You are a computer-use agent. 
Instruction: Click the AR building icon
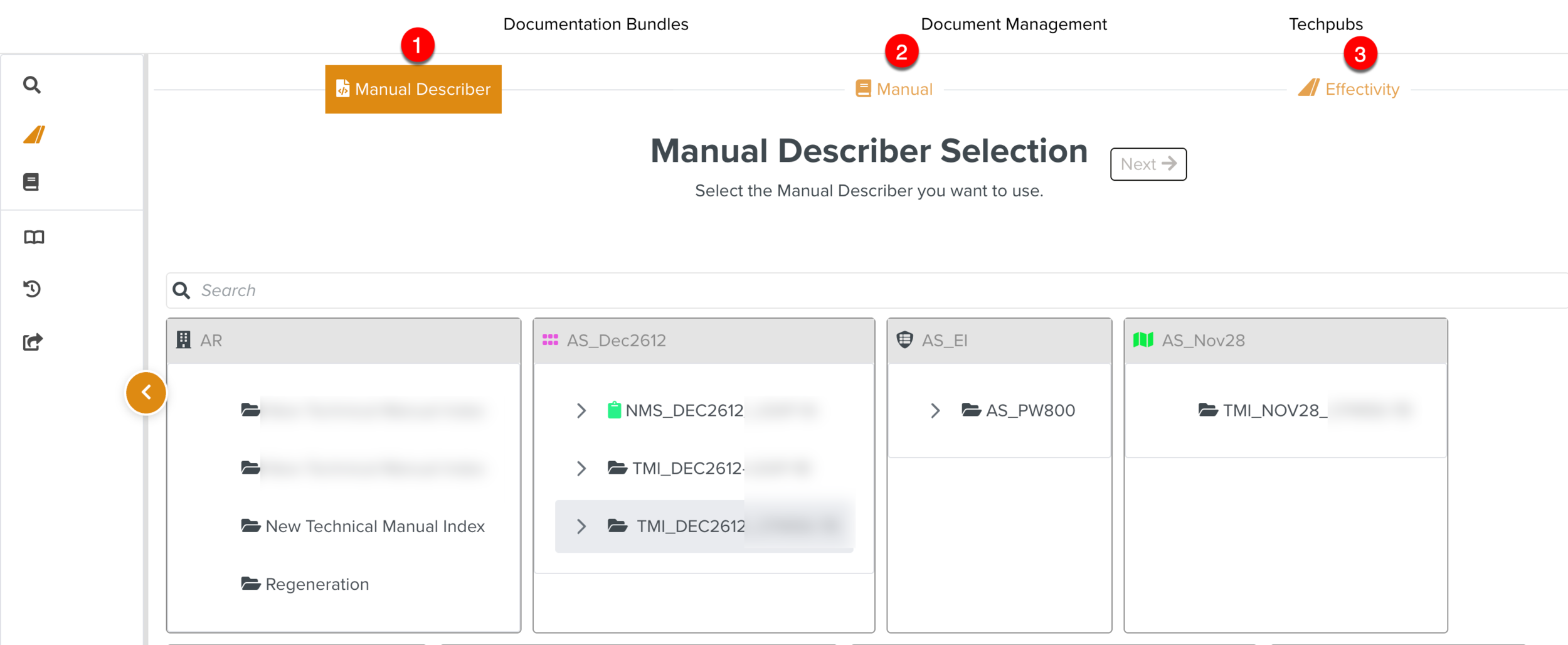183,340
